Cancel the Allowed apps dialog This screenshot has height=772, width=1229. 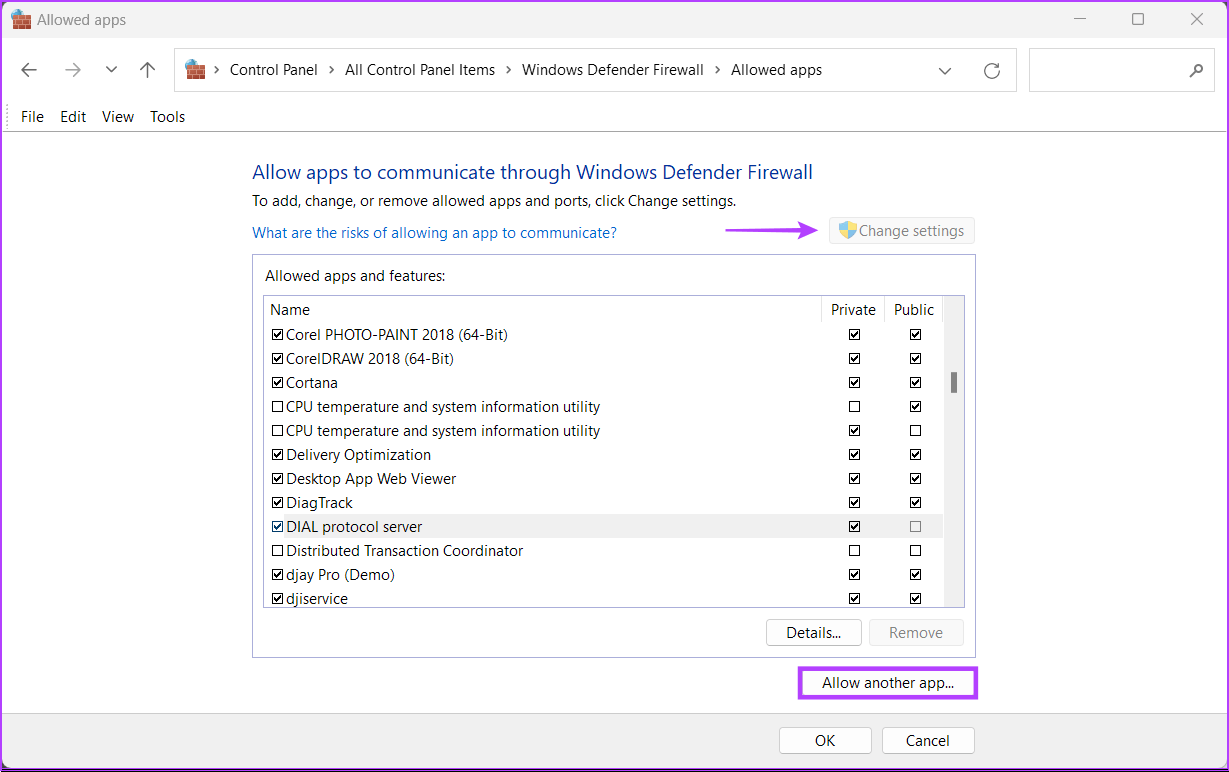point(928,741)
